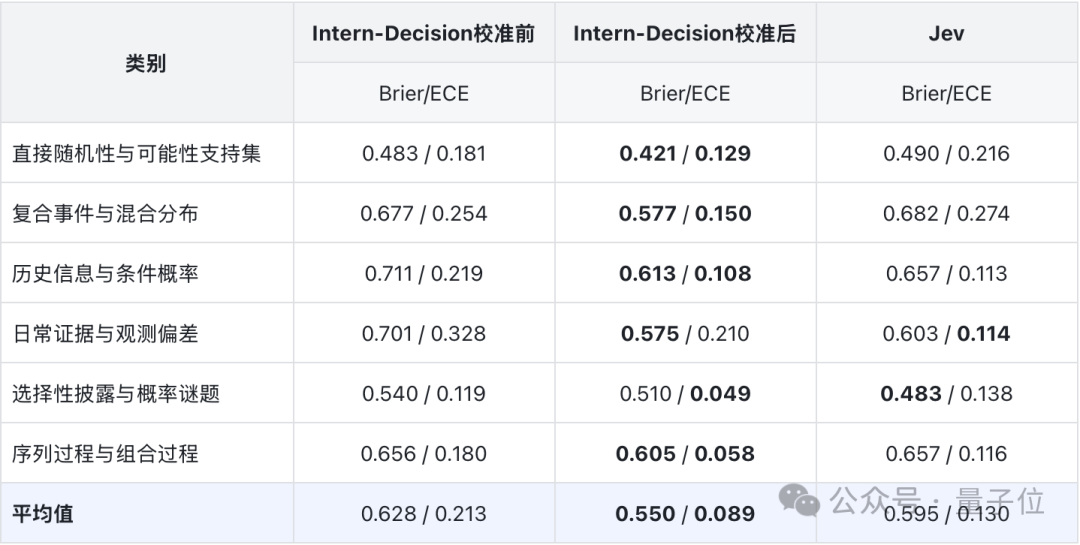Click the 历史信息与条件概率 row label

105,273
